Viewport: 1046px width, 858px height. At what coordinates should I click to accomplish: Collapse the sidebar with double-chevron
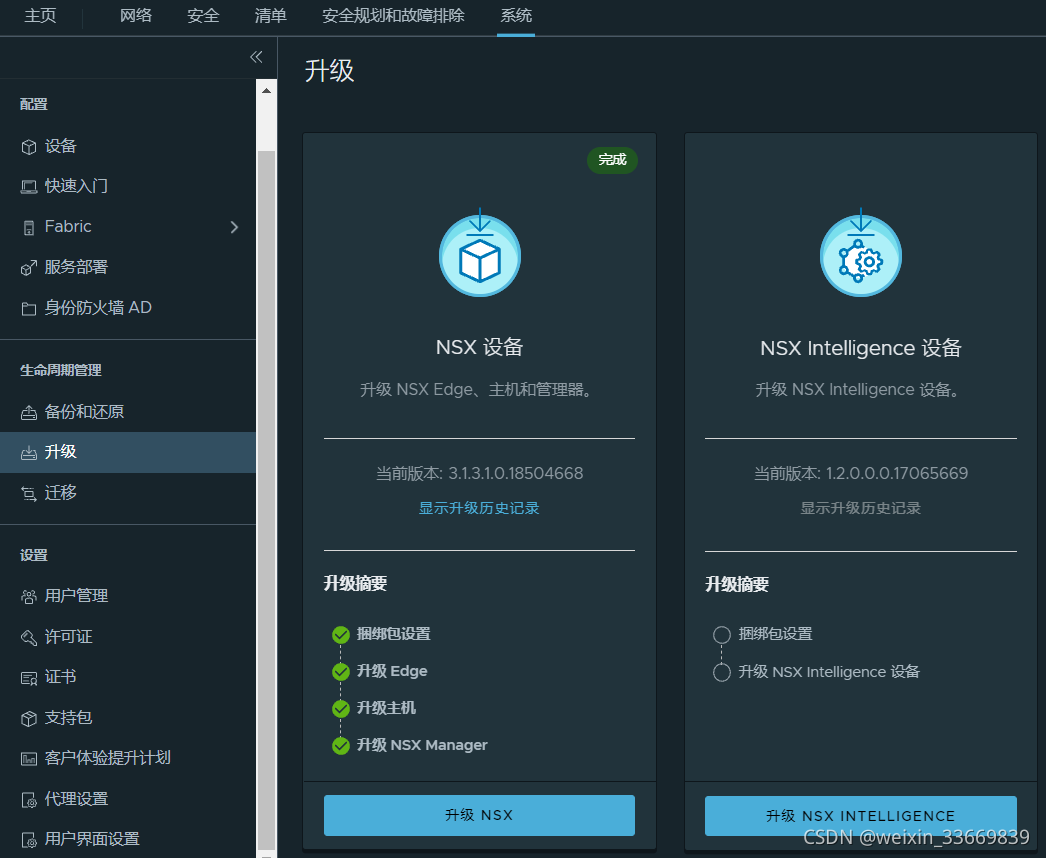click(256, 57)
